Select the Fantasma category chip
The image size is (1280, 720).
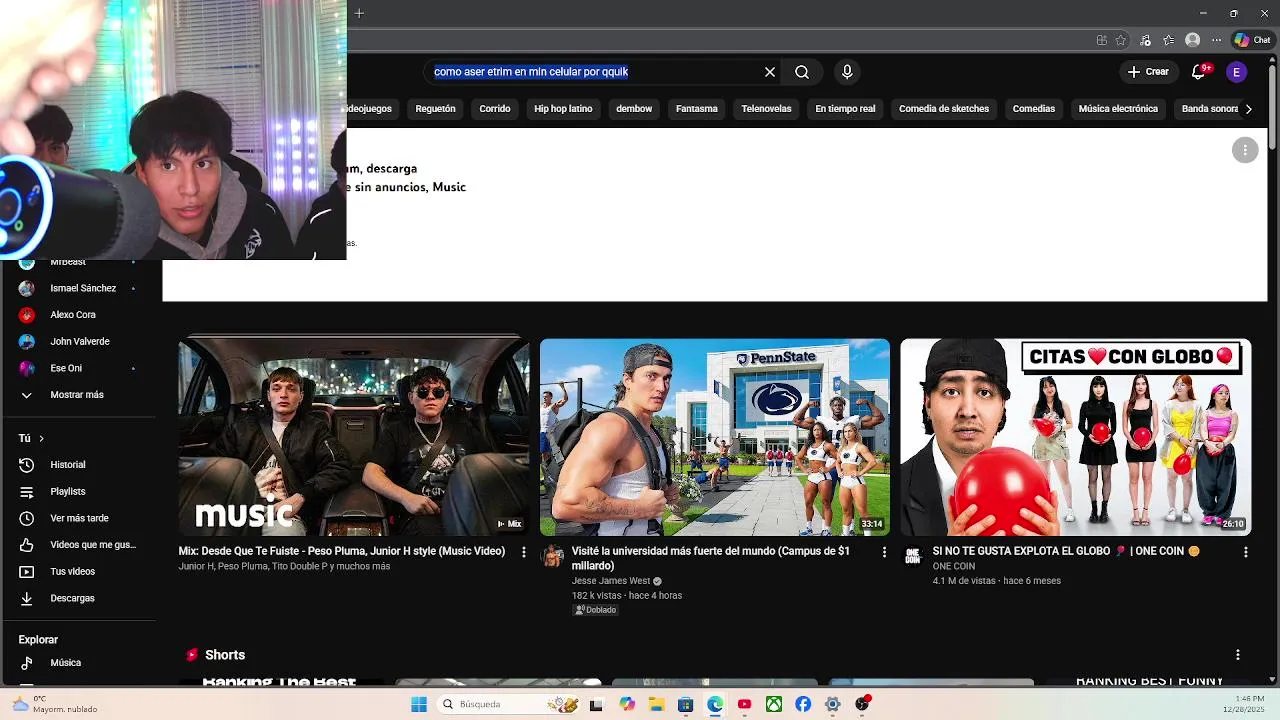(x=697, y=109)
